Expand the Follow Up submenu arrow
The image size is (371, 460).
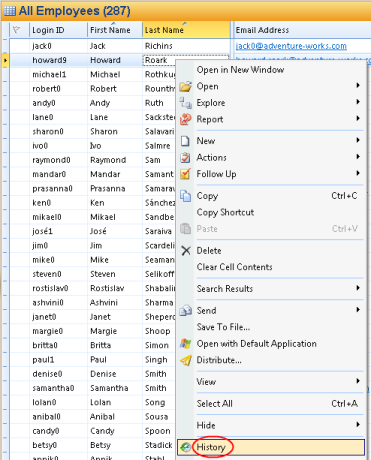tap(358, 173)
